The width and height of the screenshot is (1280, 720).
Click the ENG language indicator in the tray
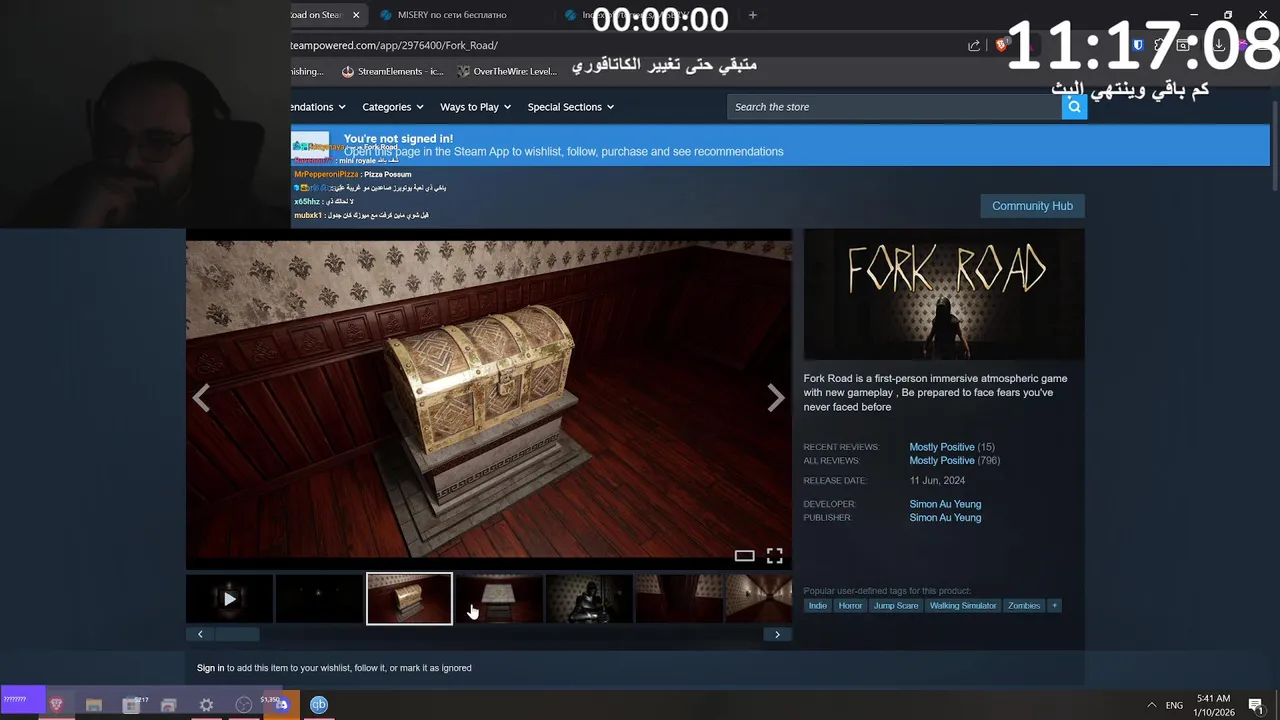[1174, 705]
